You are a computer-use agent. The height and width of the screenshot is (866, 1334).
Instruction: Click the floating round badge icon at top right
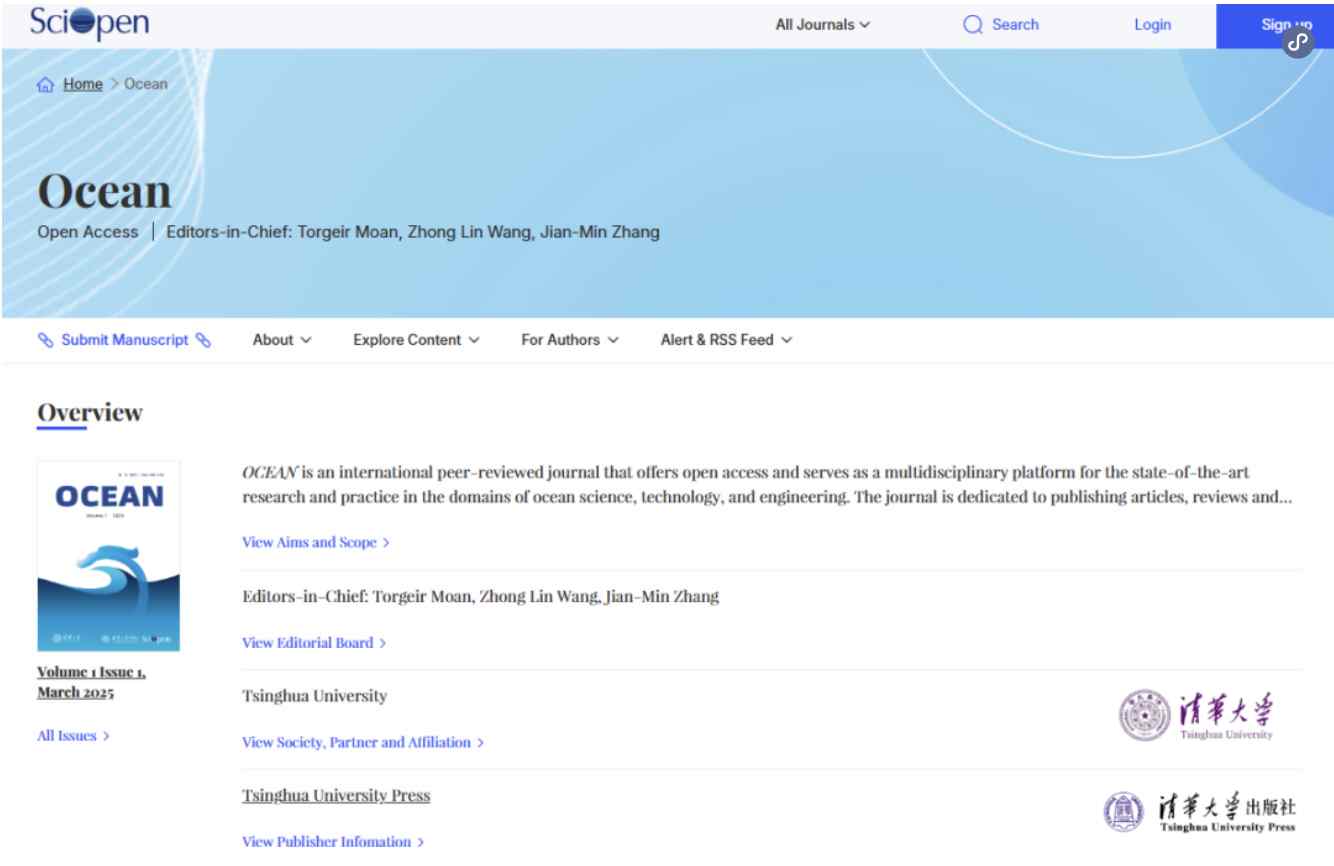coord(1298,43)
